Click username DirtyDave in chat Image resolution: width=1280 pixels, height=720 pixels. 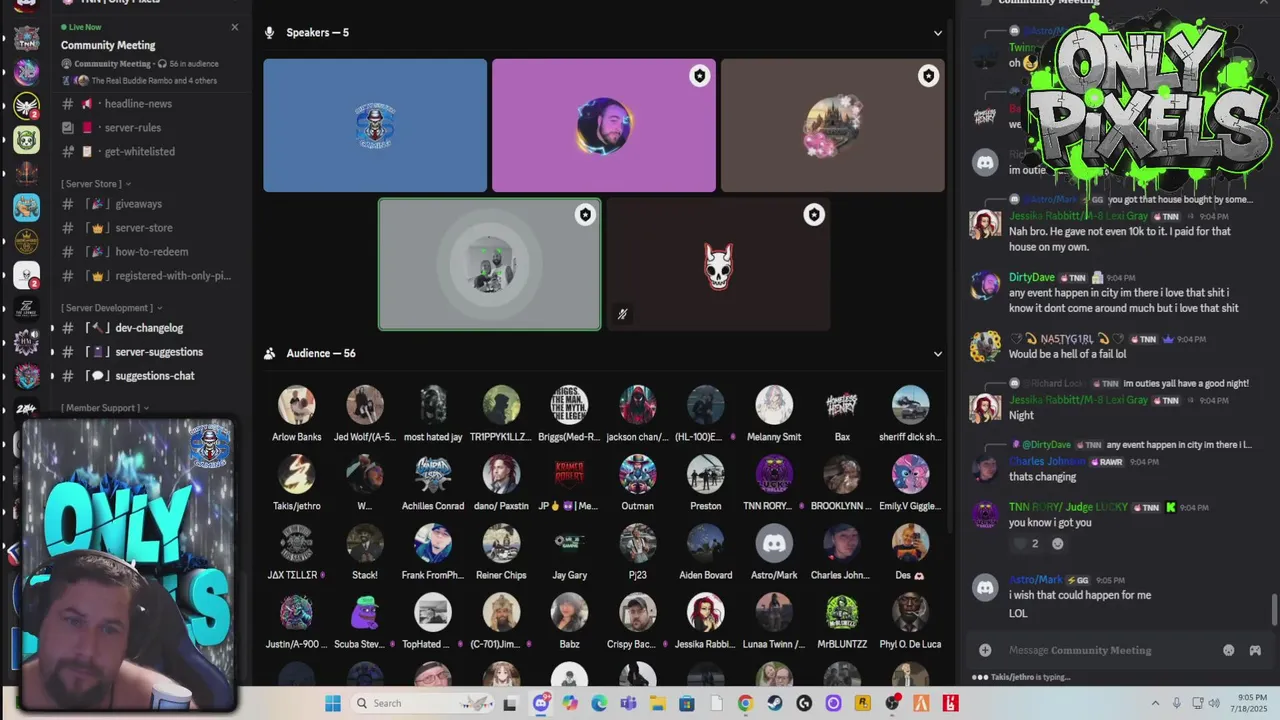click(1031, 277)
